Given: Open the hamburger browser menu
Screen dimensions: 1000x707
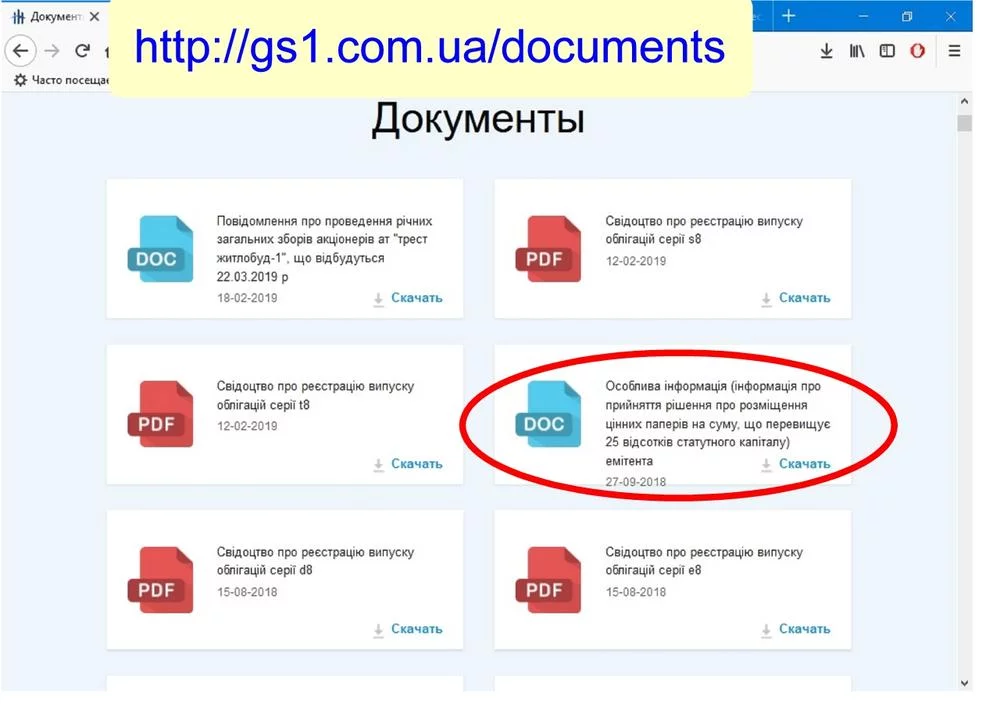Looking at the screenshot, I should [x=954, y=51].
